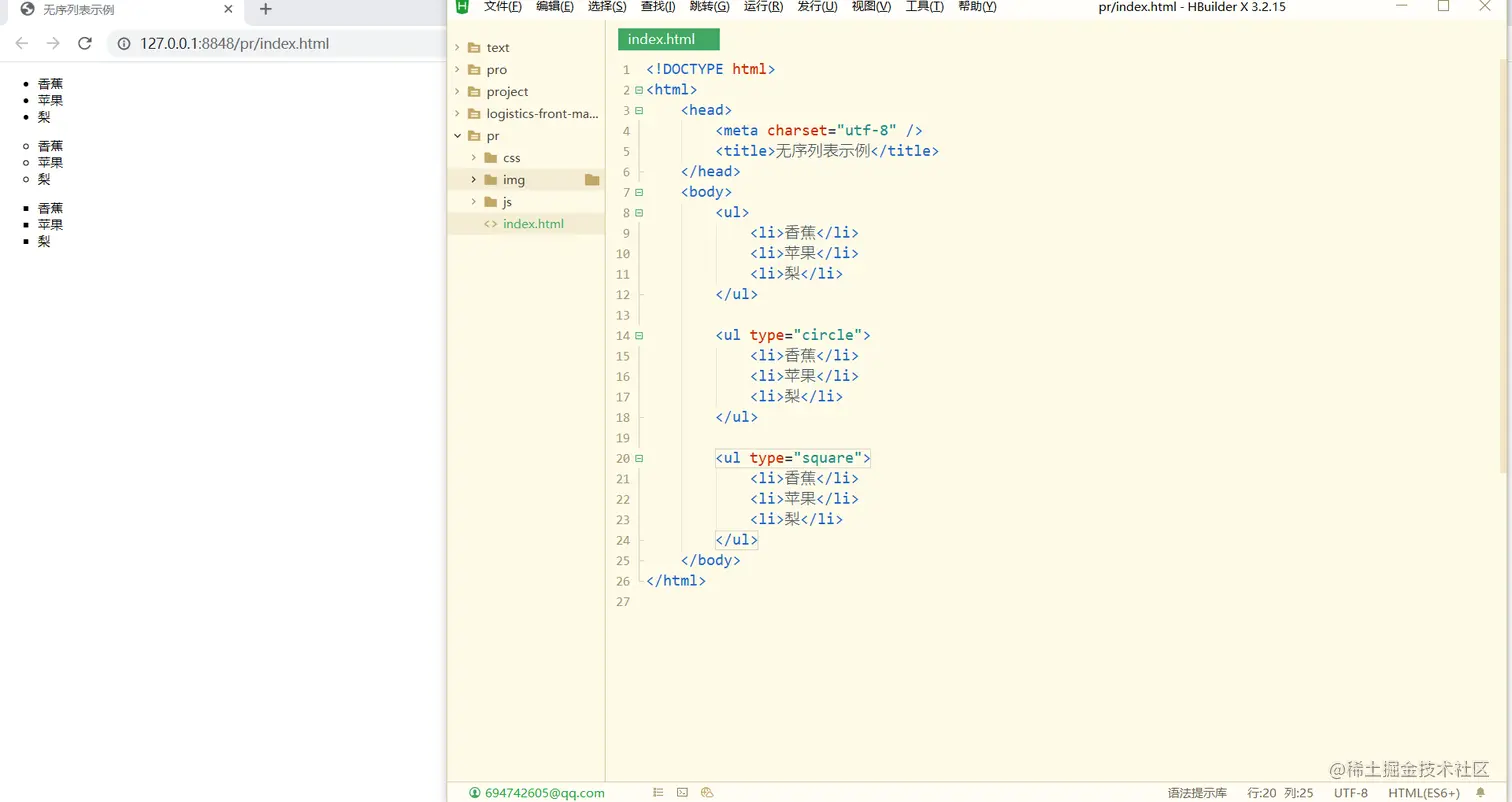Switch to the index.html editor tab
The image size is (1512, 802).
click(668, 39)
